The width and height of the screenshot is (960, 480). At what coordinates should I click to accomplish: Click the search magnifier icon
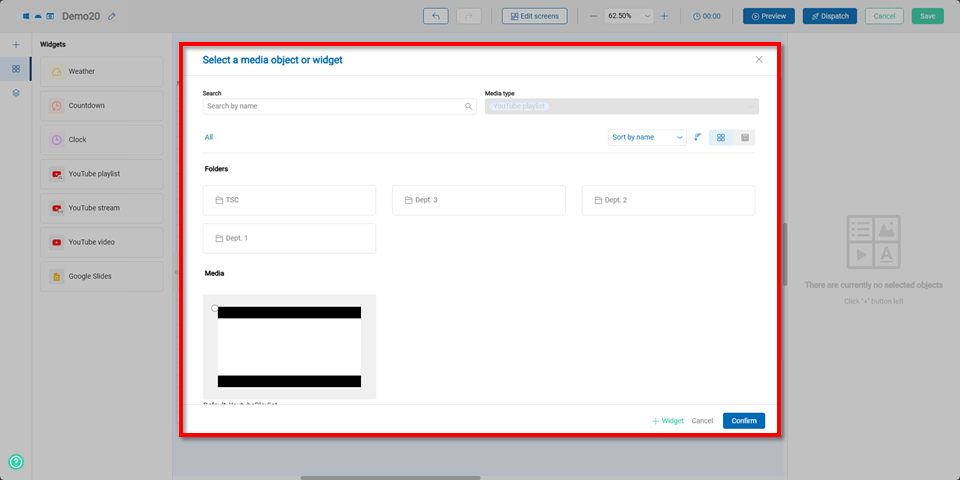[x=468, y=106]
